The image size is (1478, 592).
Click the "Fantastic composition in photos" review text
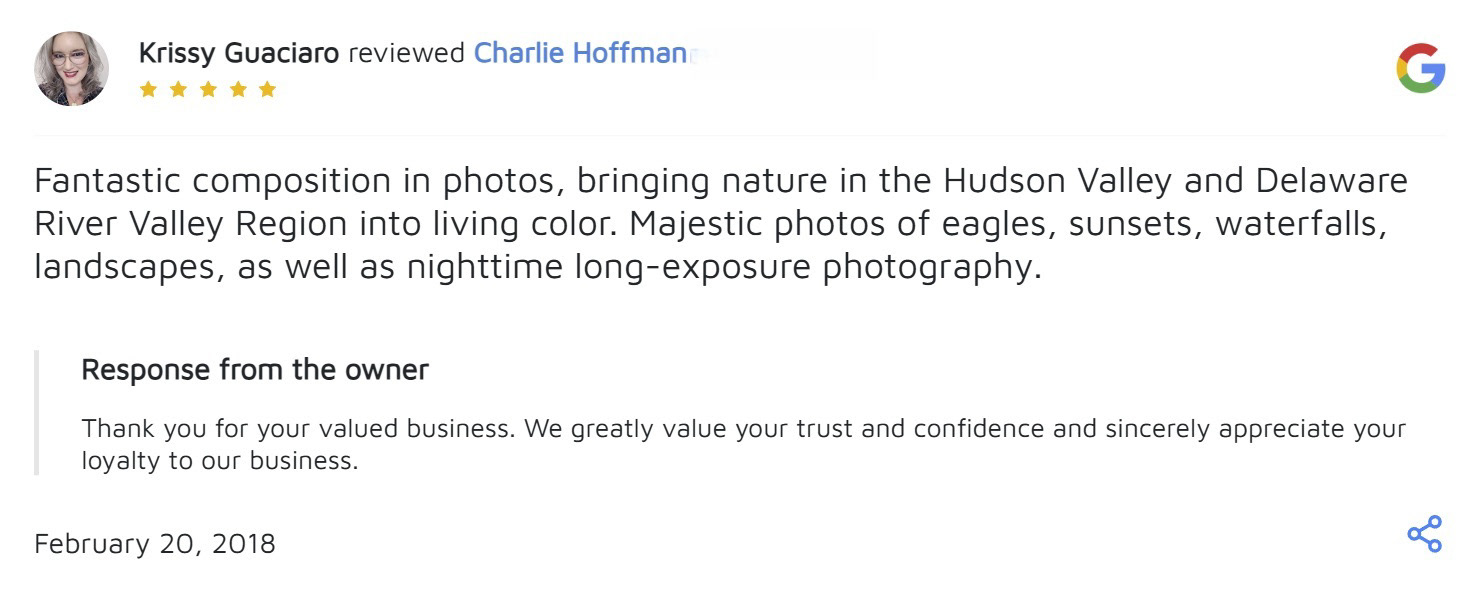299,181
